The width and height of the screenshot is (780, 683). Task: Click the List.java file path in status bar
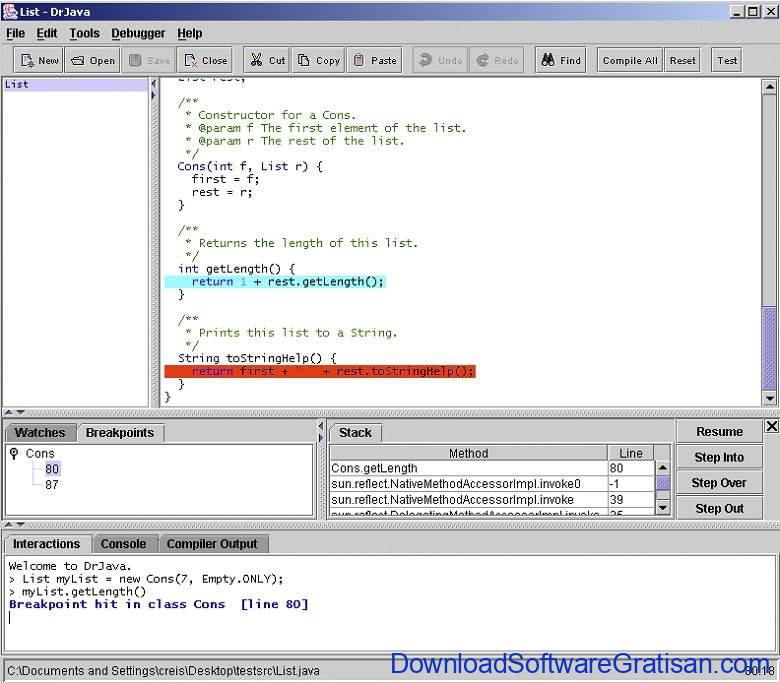(x=163, y=671)
